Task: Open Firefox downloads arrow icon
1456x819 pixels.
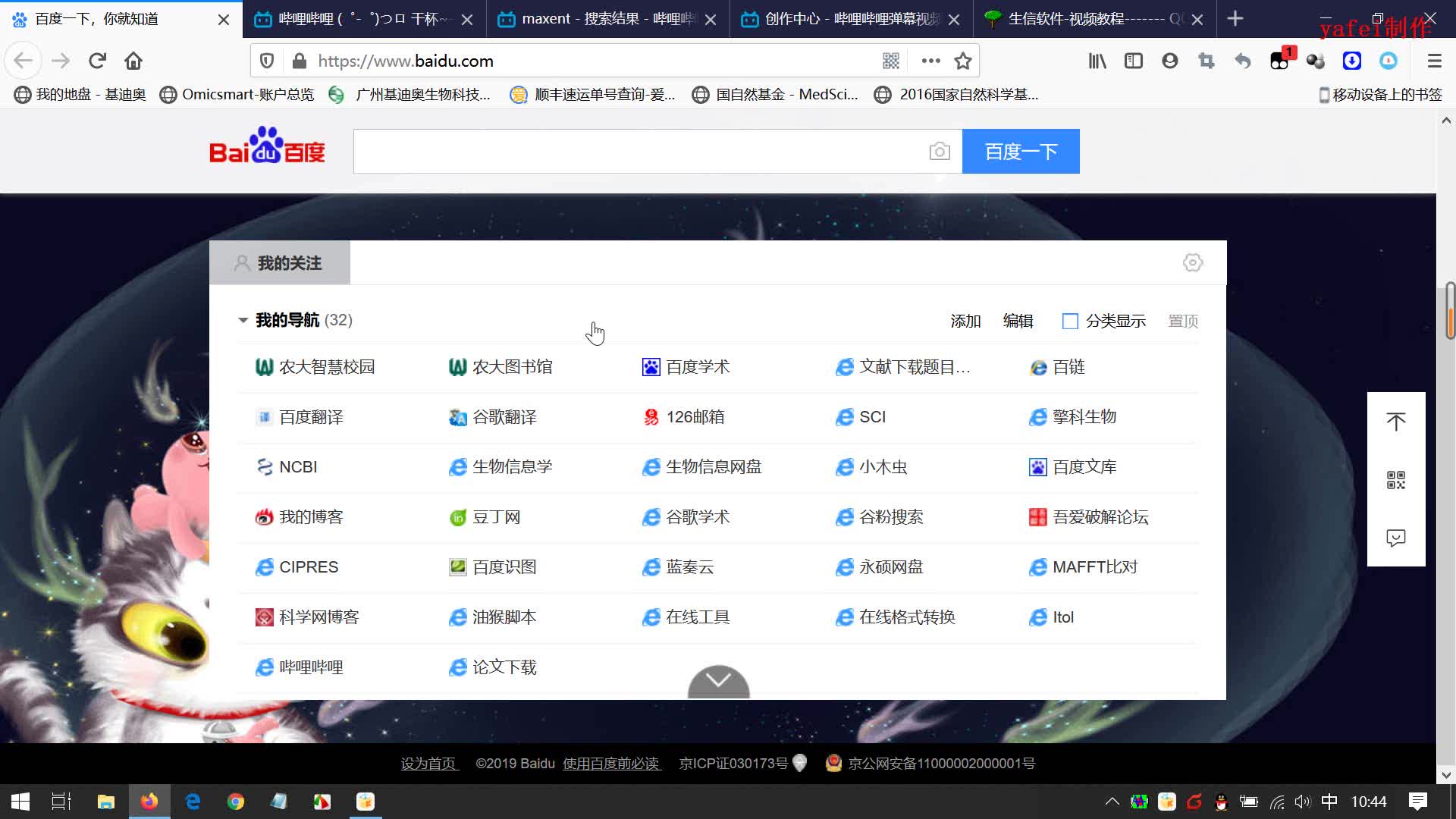Action: [x=1351, y=61]
